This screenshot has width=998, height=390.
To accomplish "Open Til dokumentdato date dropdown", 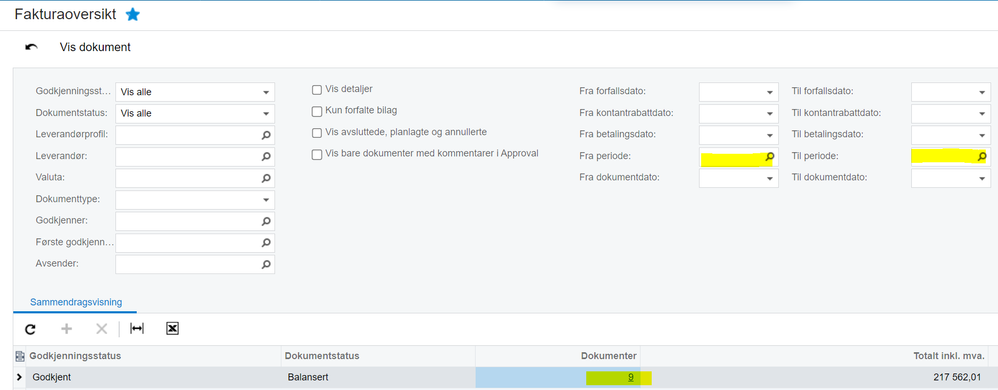I will tap(982, 179).
